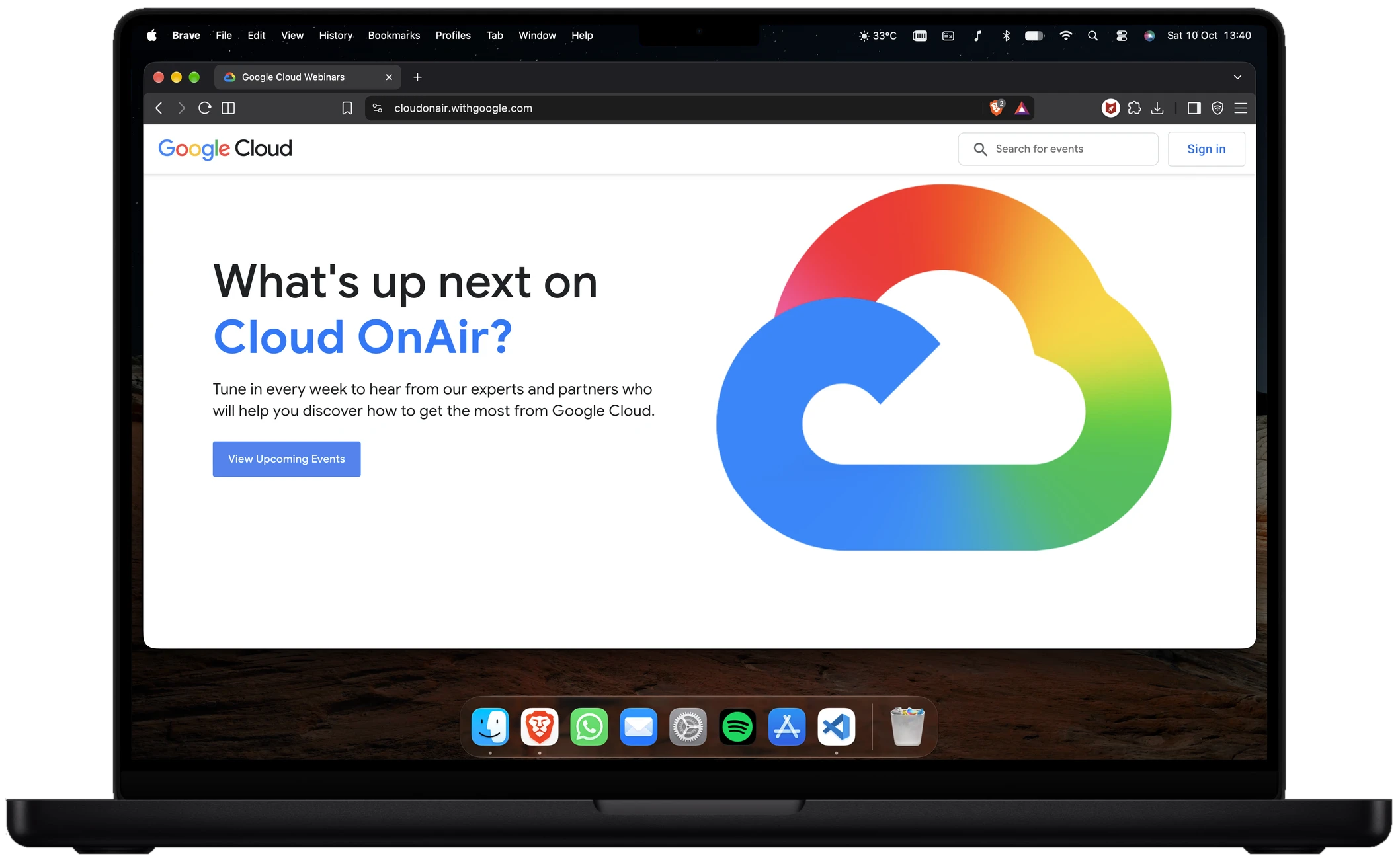Open the Apple menu
The height and width of the screenshot is (862, 1400).
pyautogui.click(x=151, y=36)
